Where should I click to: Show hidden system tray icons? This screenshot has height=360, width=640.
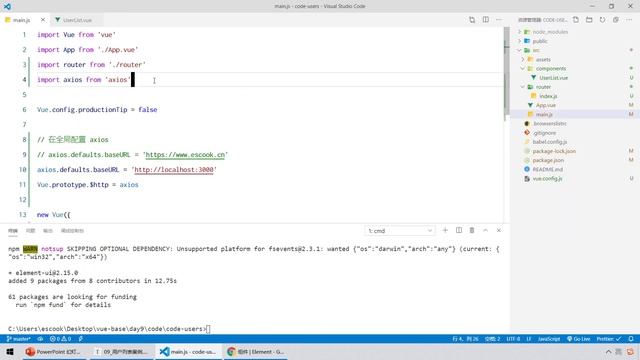click(x=608, y=352)
